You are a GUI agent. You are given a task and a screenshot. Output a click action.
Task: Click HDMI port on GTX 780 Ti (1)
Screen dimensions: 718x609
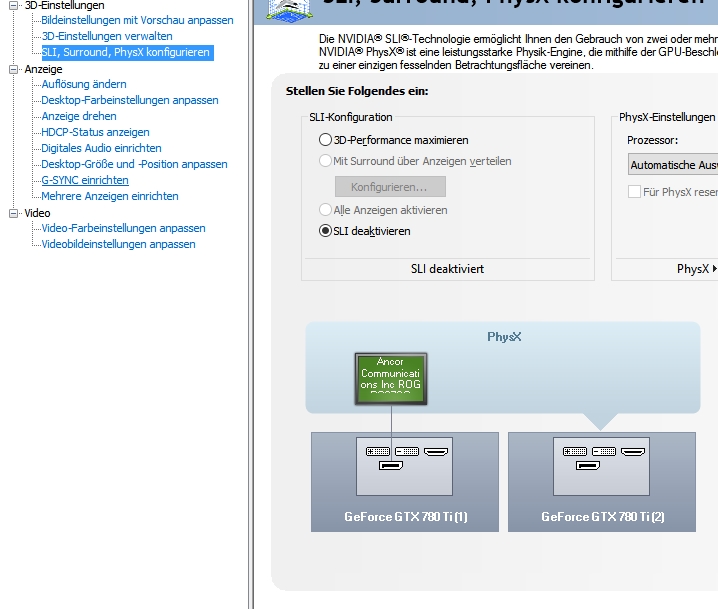pyautogui.click(x=436, y=452)
